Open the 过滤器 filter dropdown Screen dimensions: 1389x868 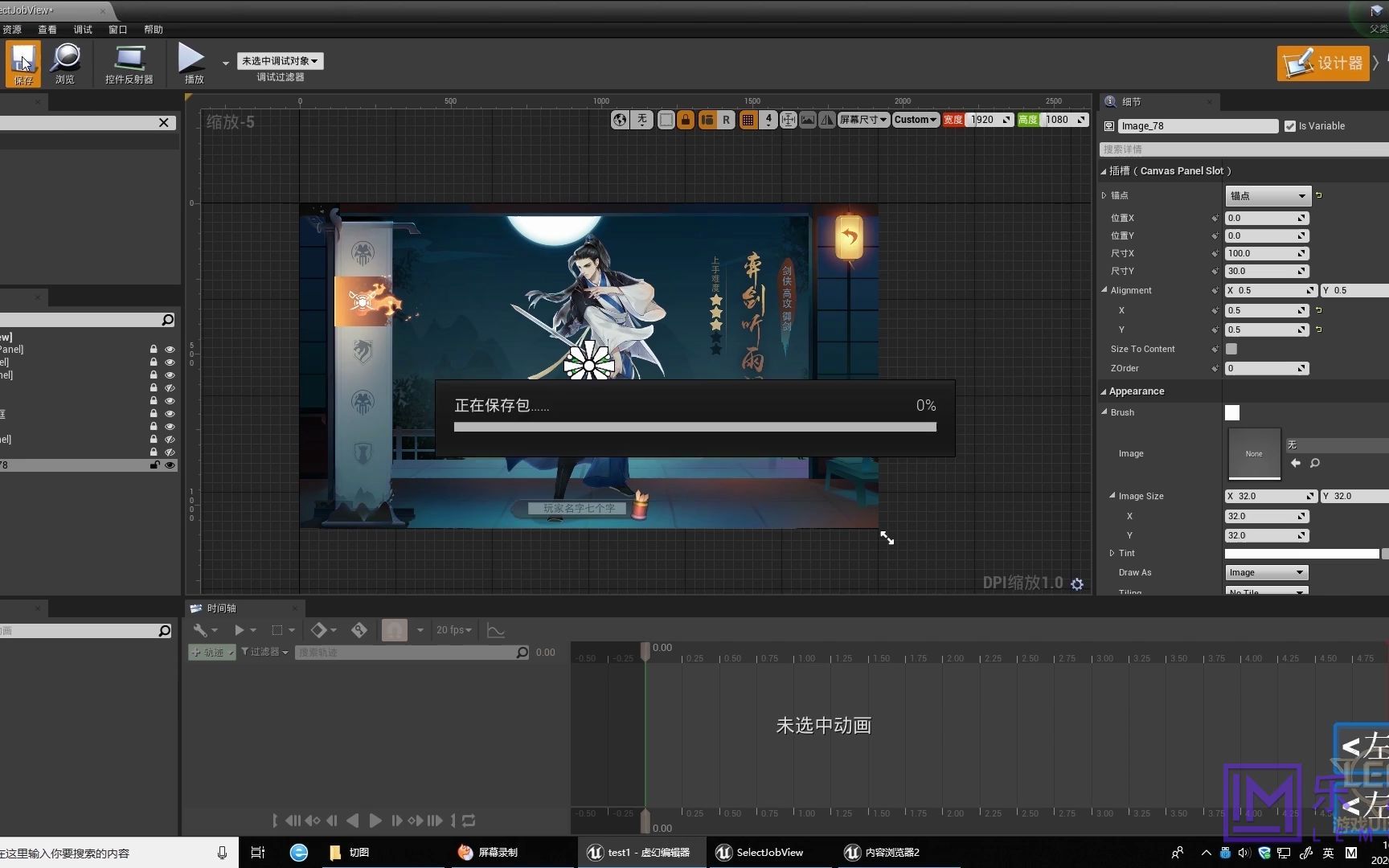pyautogui.click(x=264, y=652)
